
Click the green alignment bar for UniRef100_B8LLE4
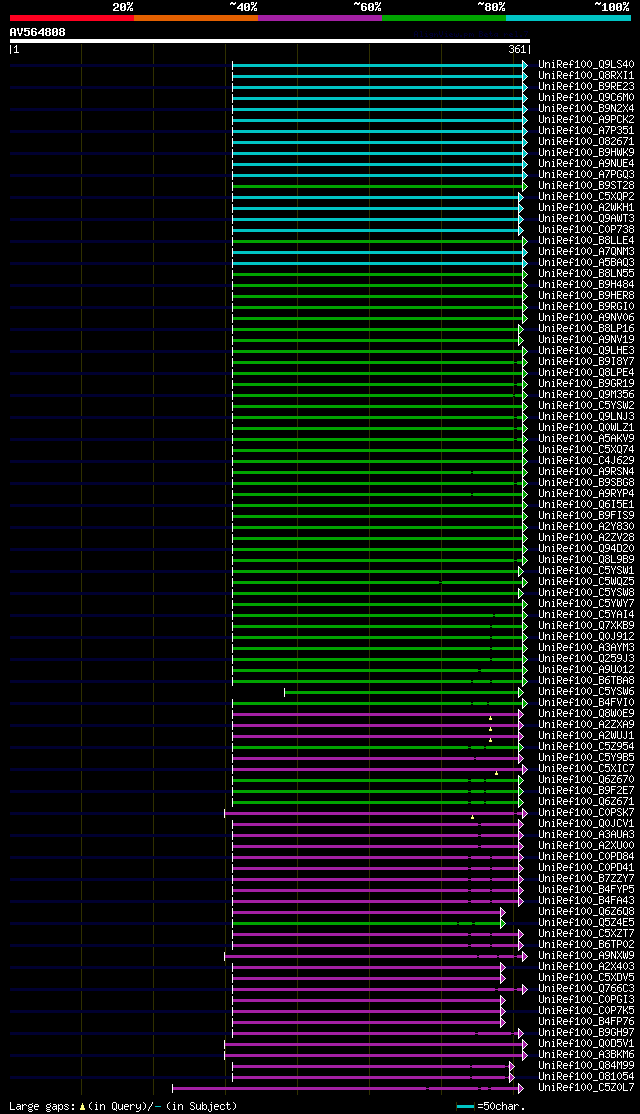379,241
